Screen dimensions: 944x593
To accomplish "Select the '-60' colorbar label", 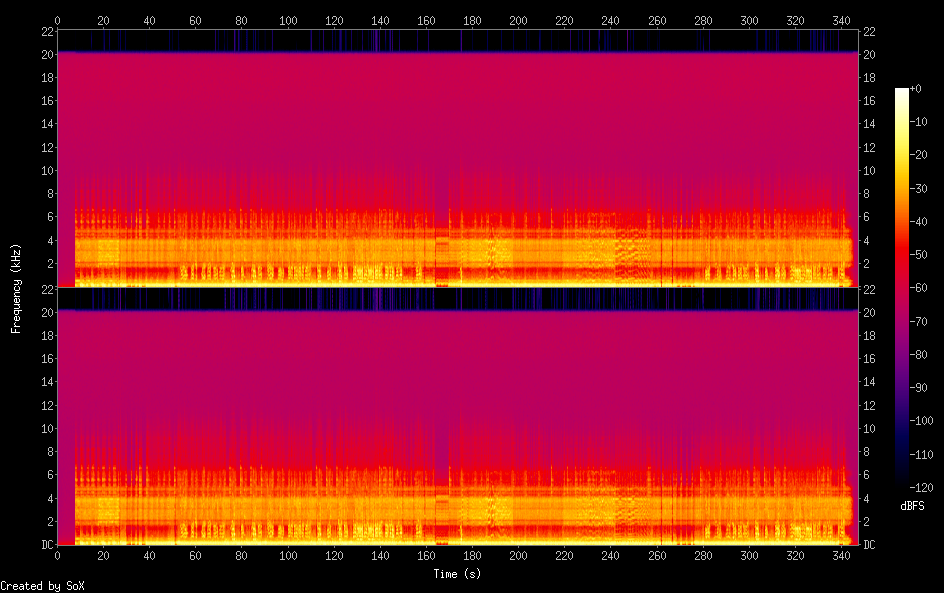I will click(x=918, y=288).
